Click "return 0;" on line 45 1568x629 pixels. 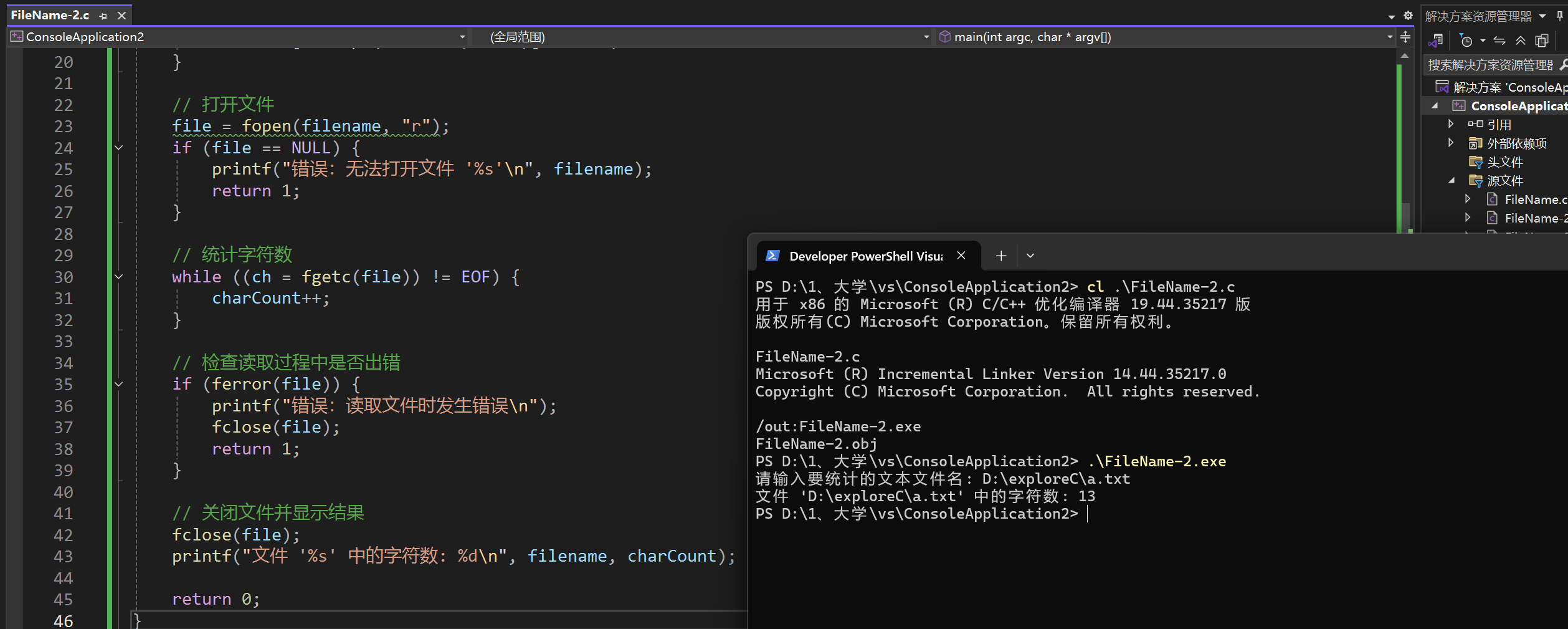(x=216, y=599)
